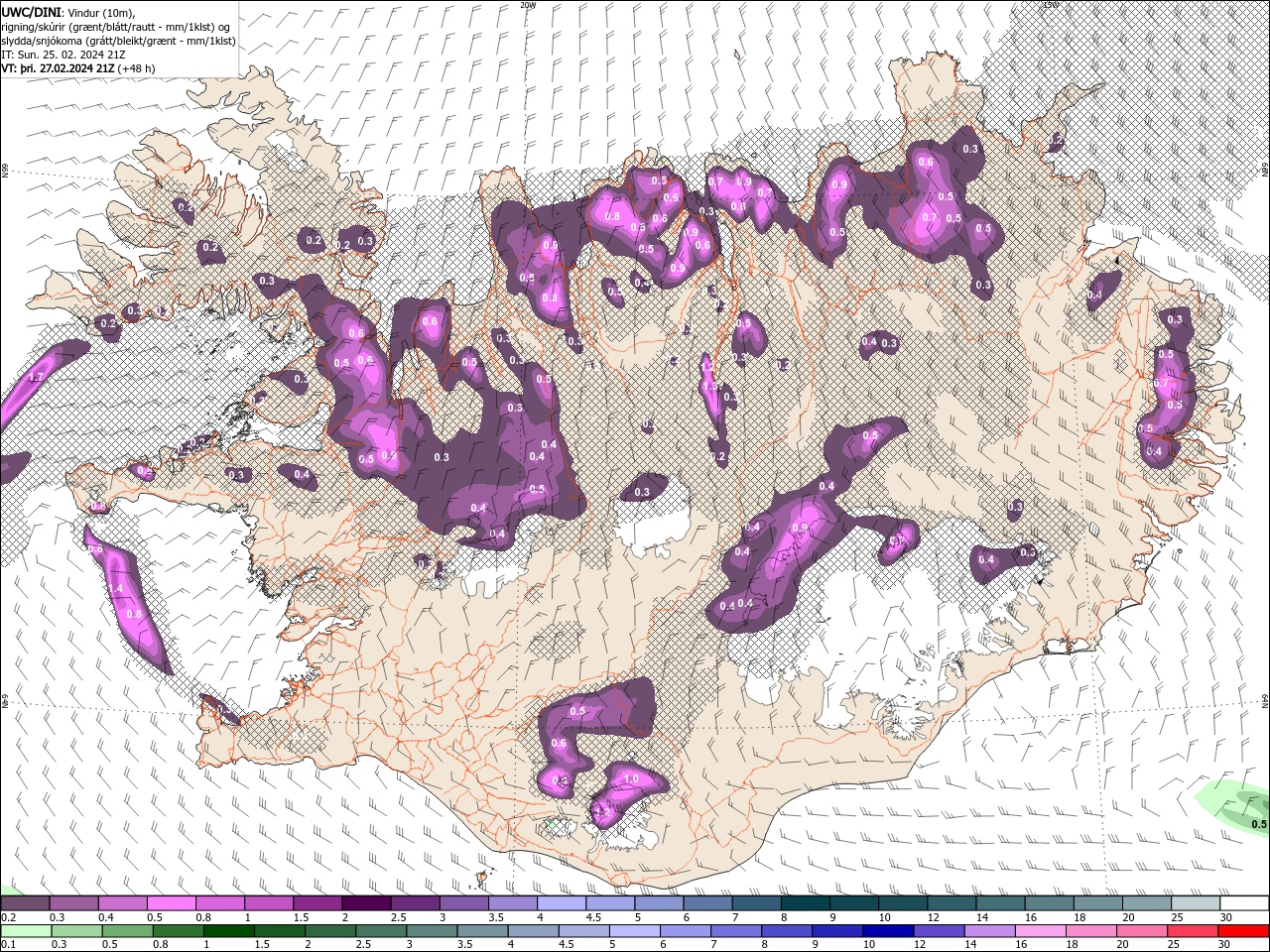
Task: Click the rain legend swatch between 20 and 25
Action: pos(1141,931)
